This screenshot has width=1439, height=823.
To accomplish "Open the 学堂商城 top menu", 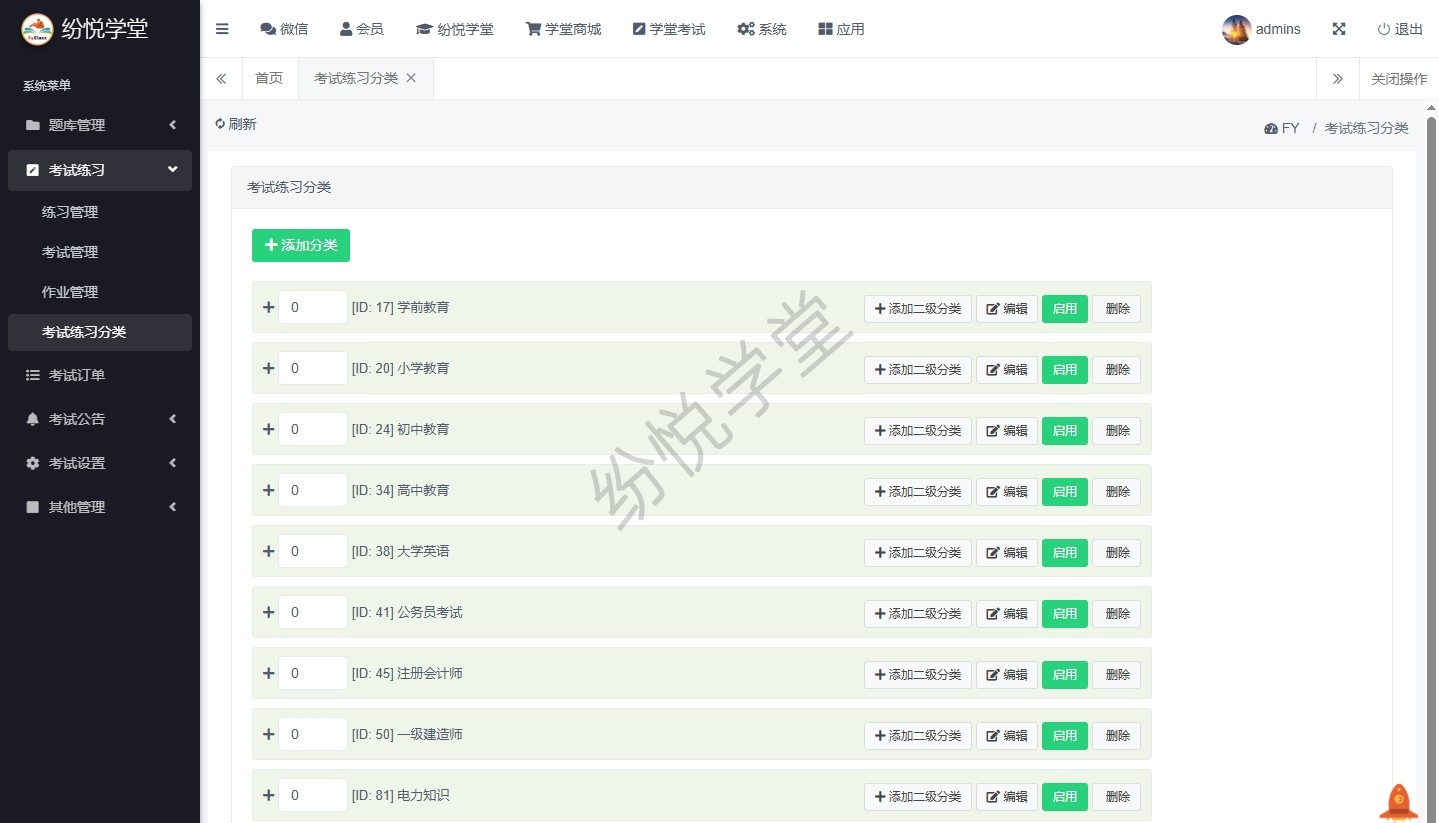I will (563, 29).
